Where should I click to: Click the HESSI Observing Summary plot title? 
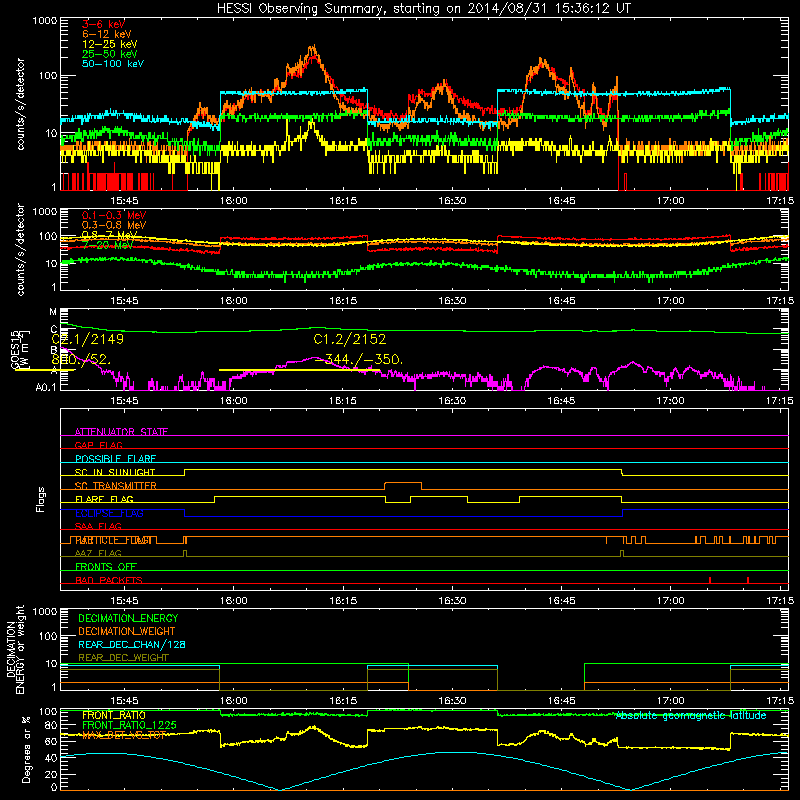coord(423,9)
